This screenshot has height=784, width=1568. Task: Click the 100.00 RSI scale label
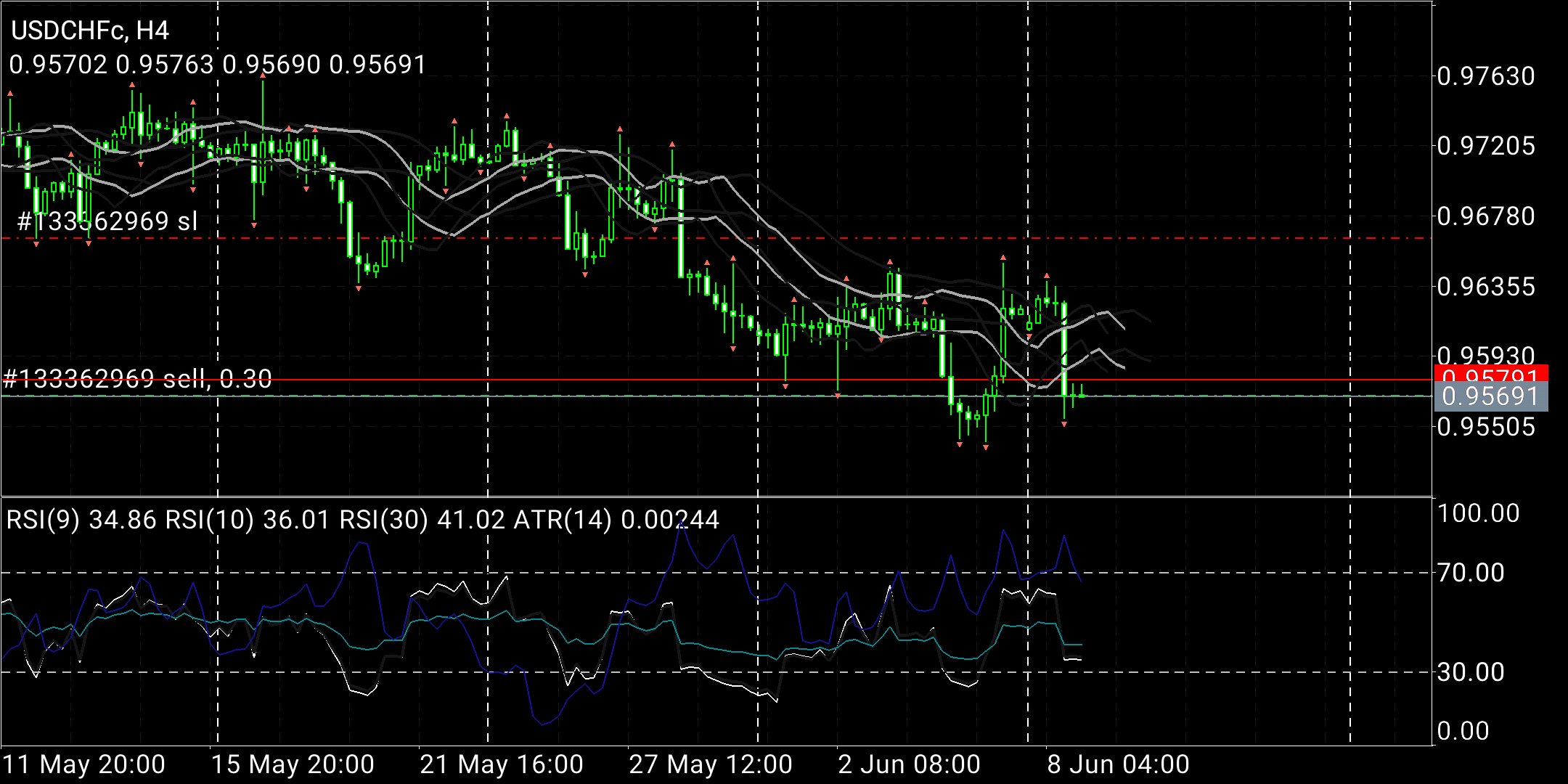1478,514
